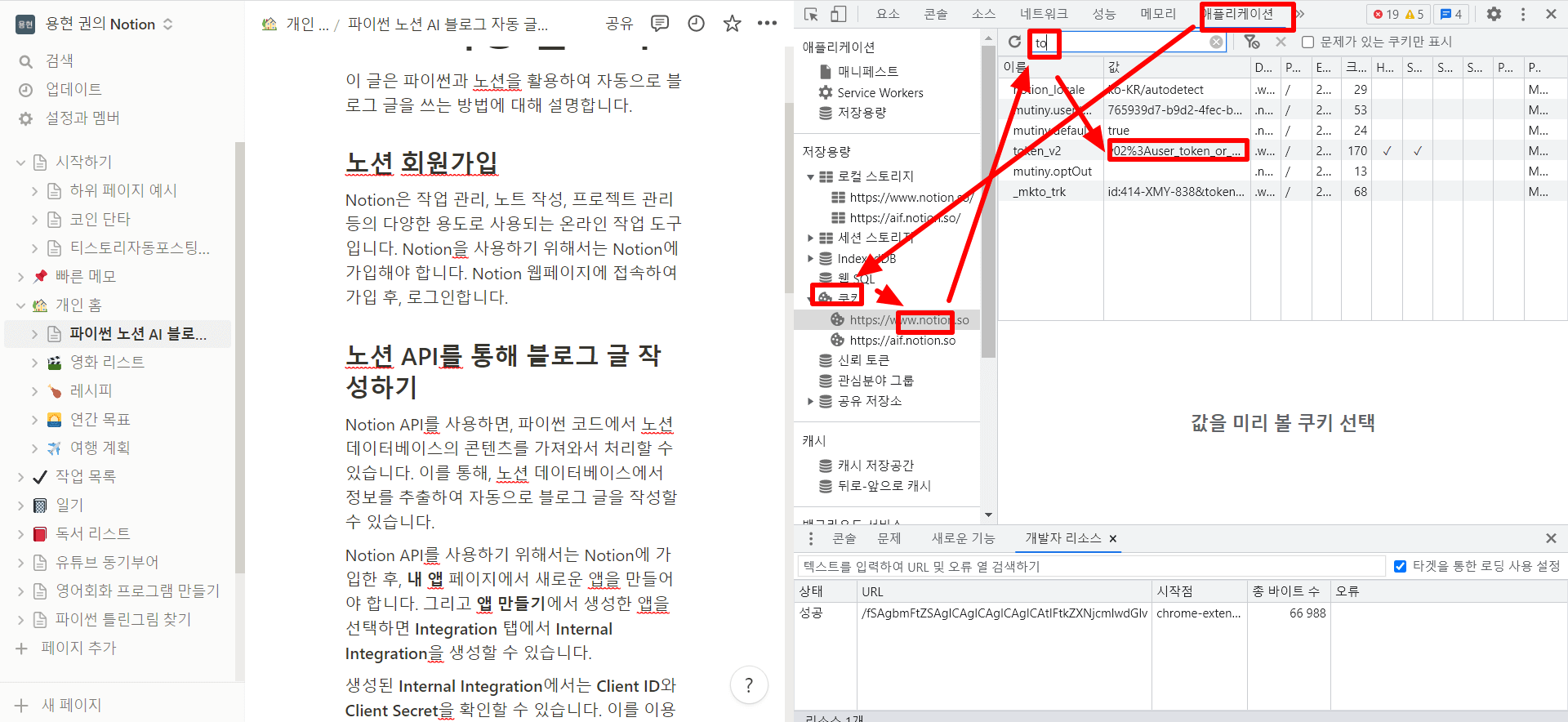The image size is (1568, 722).
Task: Show more DevTools tabs chevron
Action: coord(1300,14)
